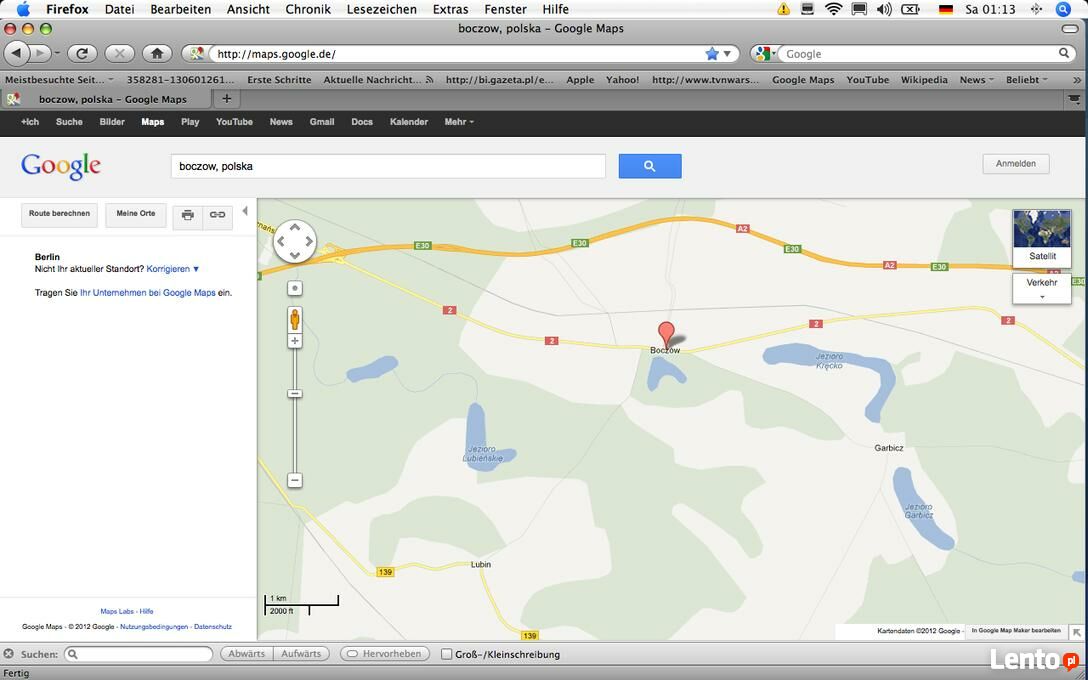This screenshot has height=680, width=1088.
Task: Stop loading with the X toolbar button
Action: (x=119, y=53)
